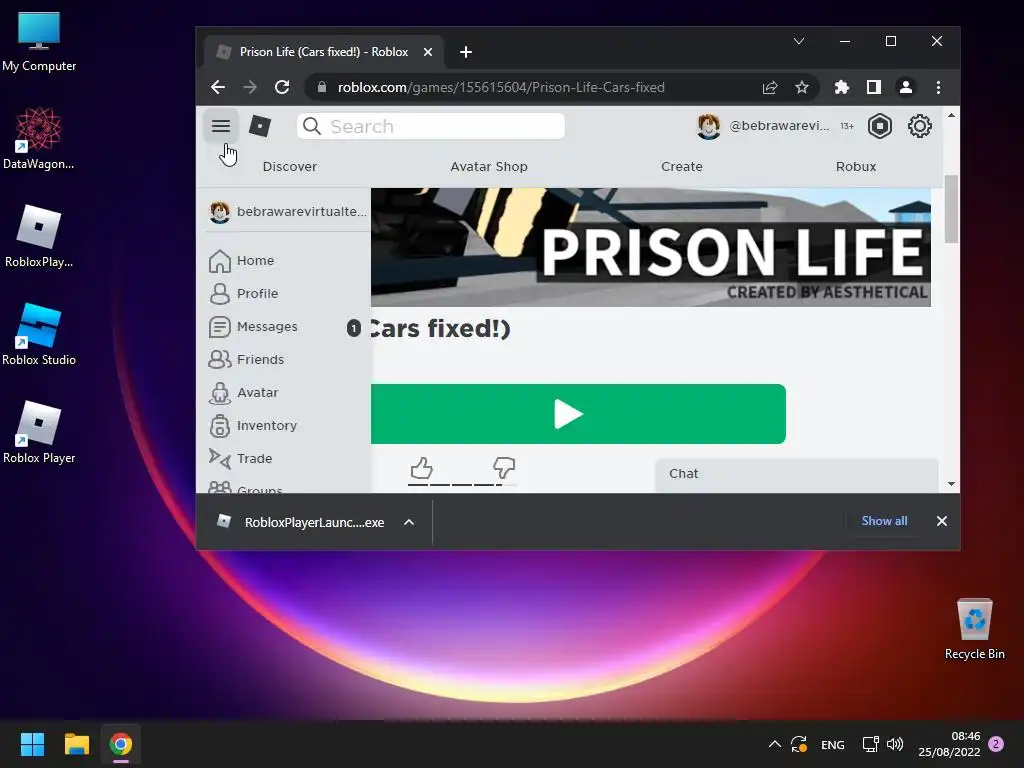Open the Robux tab
The width and height of the screenshot is (1024, 768).
856,167
